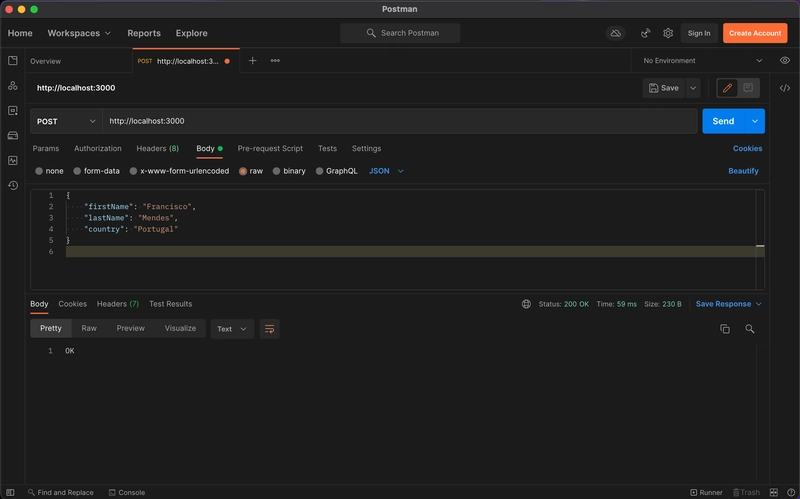Copy response using the copy icon
The image size is (800, 499).
click(725, 329)
